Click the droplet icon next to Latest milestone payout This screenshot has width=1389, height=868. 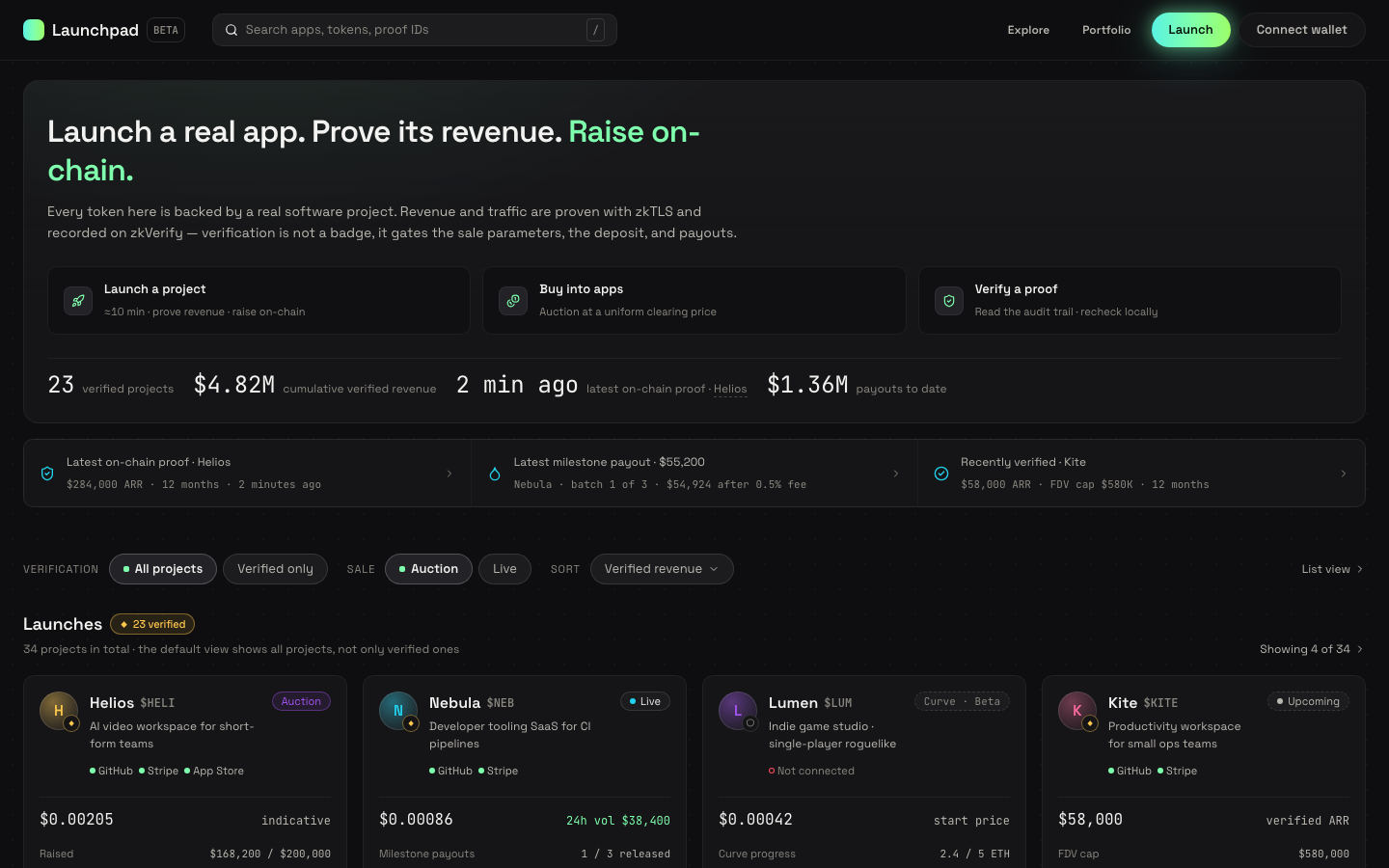coord(495,474)
